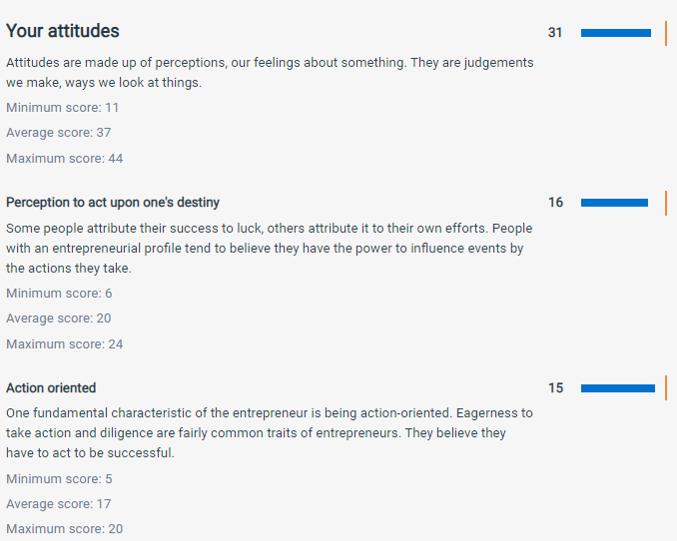677x541 pixels.
Task: Click the "Maximum score: 20" line
Action: (64, 529)
